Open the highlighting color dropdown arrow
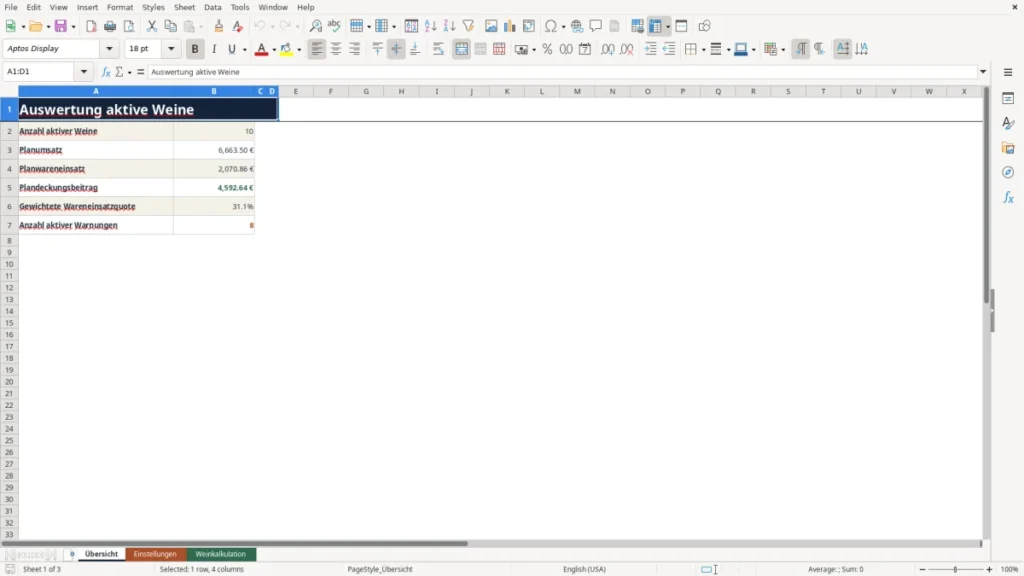1024x576 pixels. 299,50
